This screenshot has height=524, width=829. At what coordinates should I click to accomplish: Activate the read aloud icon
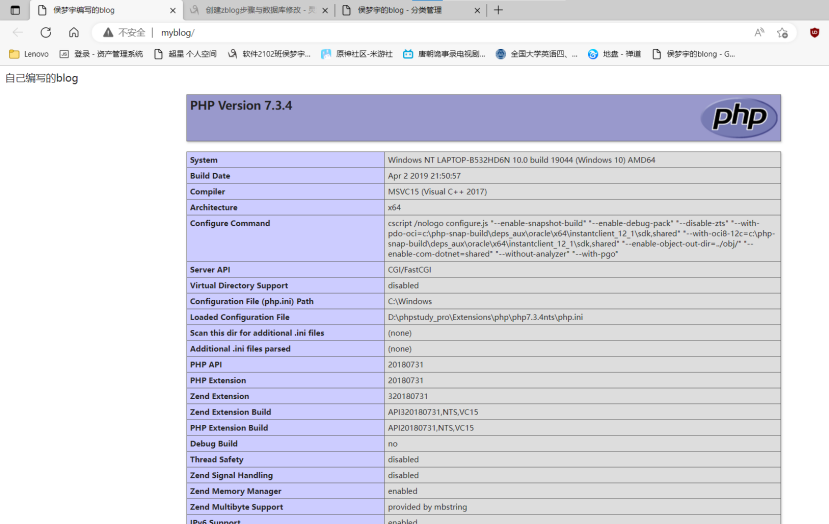tap(759, 33)
